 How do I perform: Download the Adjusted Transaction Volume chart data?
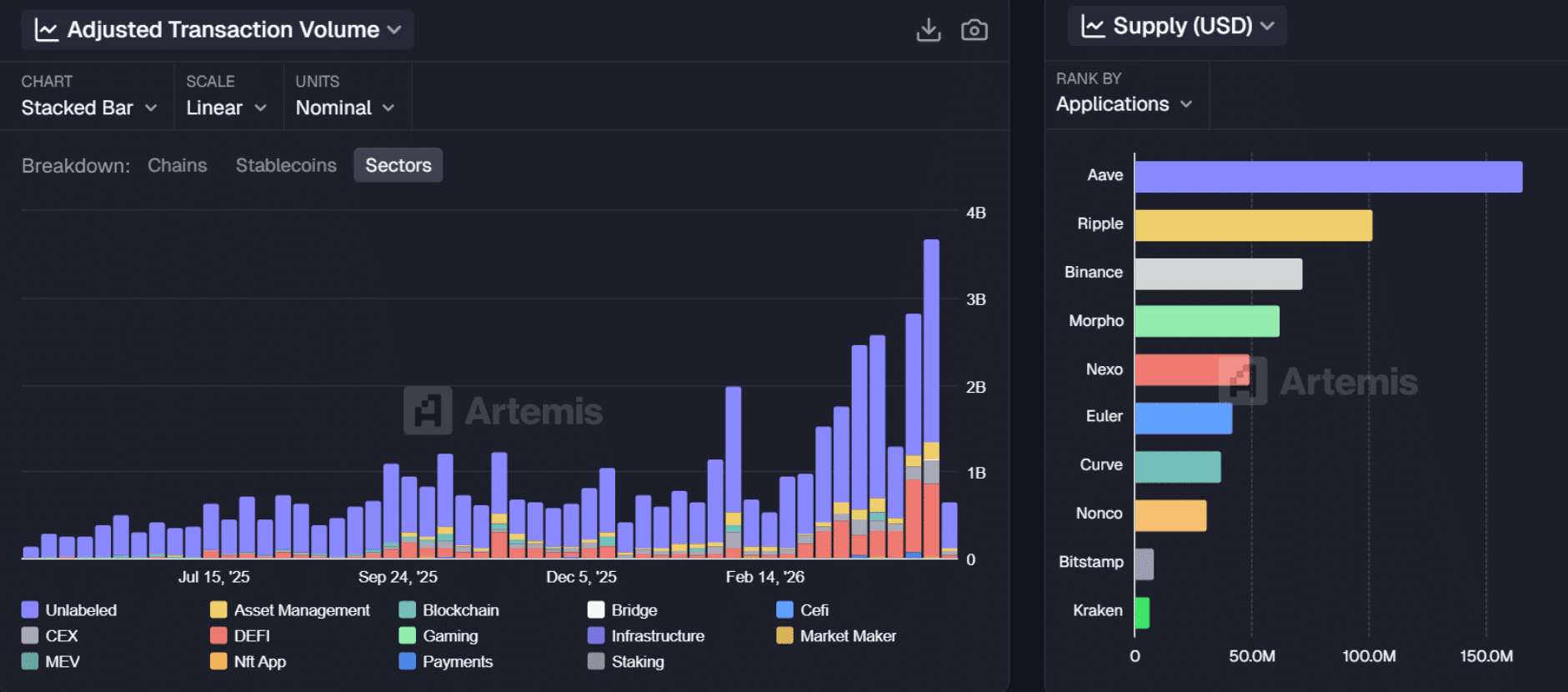click(x=929, y=30)
